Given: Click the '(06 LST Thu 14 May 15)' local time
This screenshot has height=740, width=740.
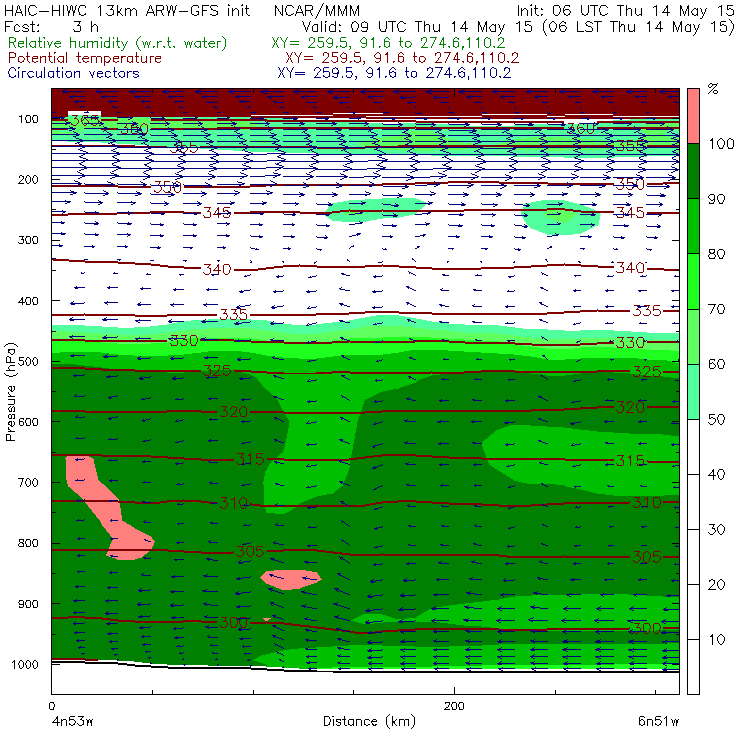Looking at the screenshot, I should click(x=638, y=26).
